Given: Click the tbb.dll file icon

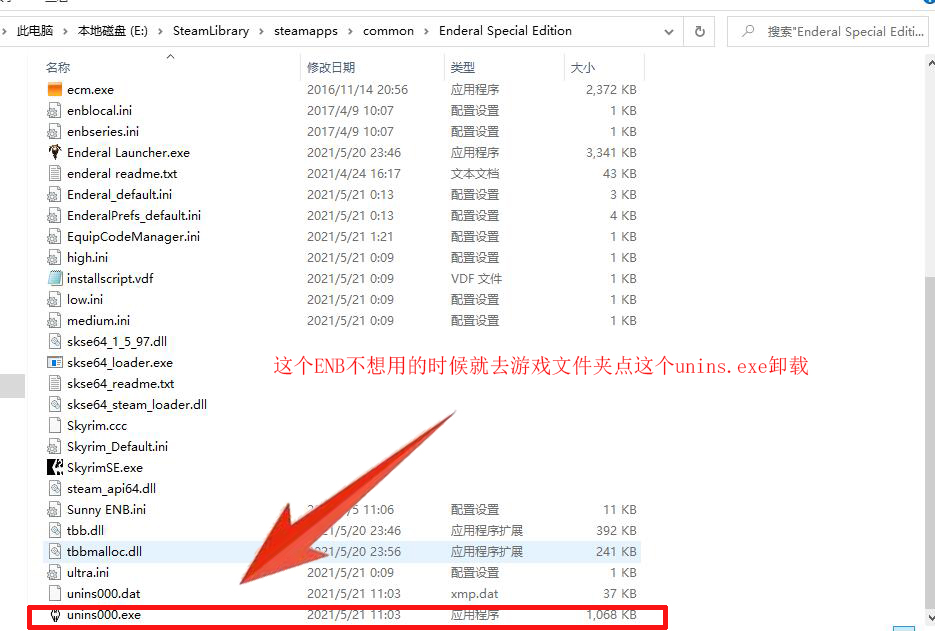Looking at the screenshot, I should [54, 530].
